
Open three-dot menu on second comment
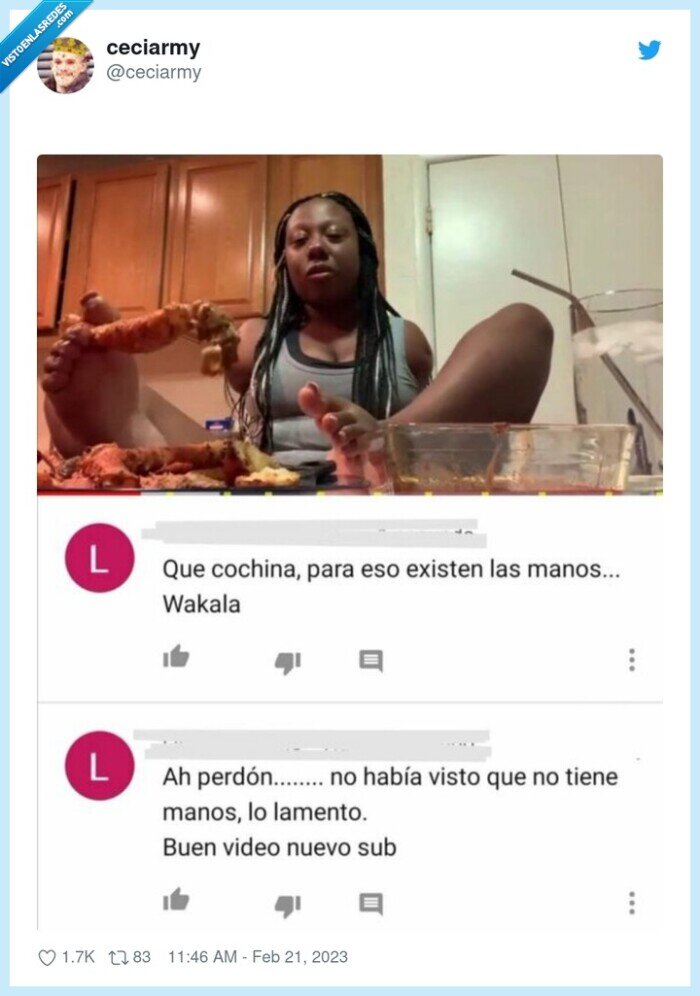pos(631,903)
